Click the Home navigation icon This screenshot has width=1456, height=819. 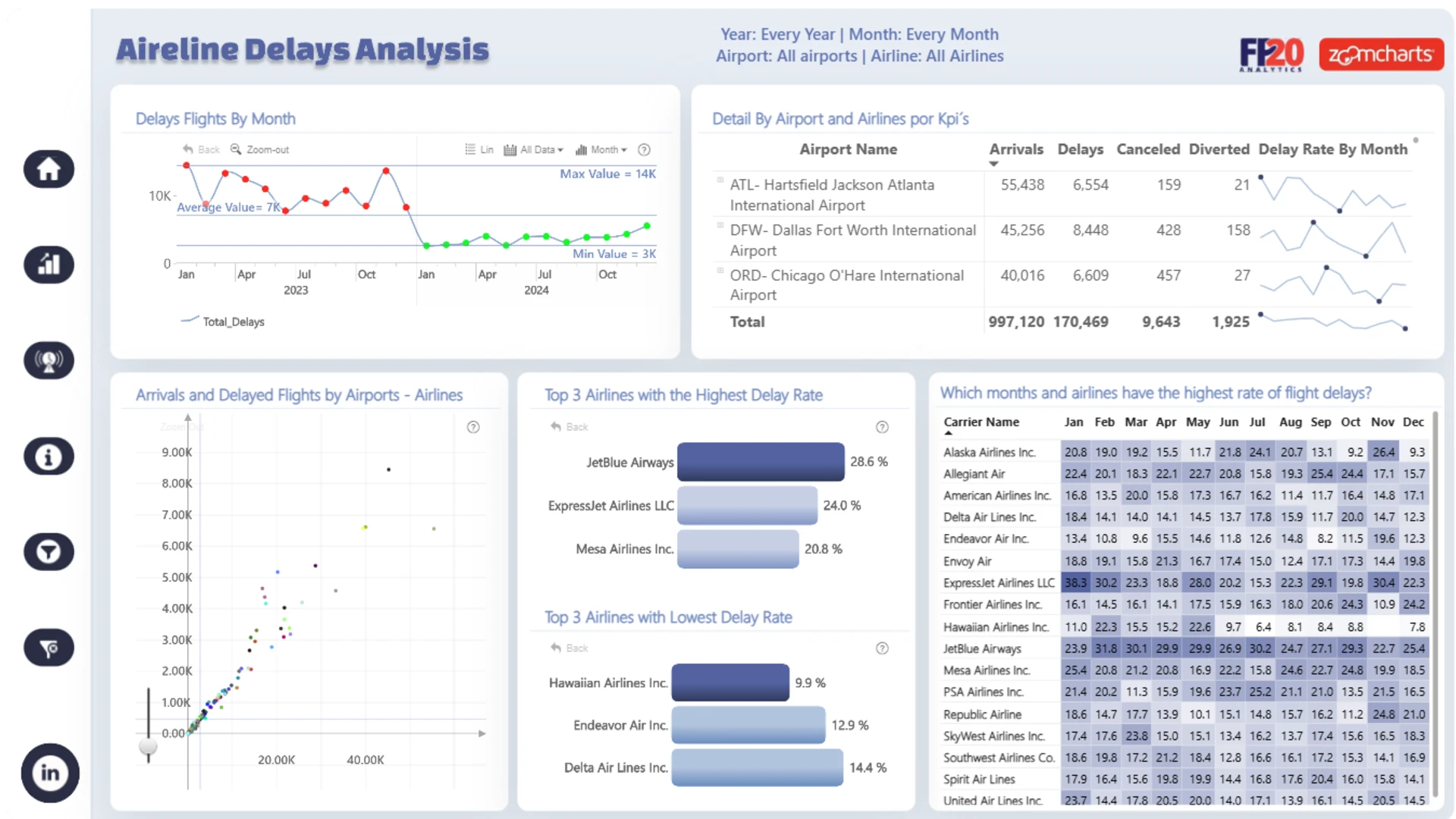coord(49,168)
